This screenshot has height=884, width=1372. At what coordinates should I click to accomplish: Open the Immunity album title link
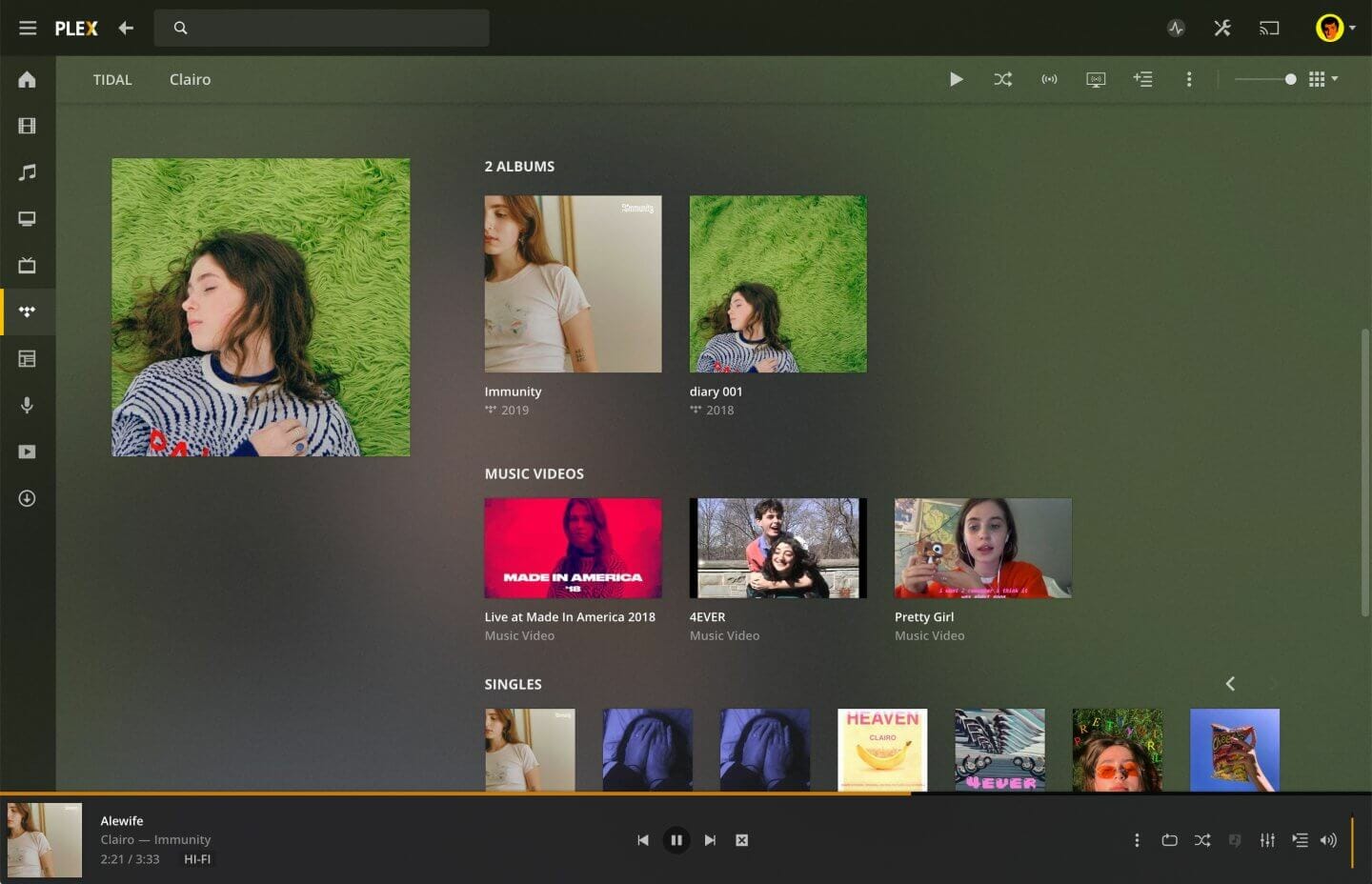point(513,392)
